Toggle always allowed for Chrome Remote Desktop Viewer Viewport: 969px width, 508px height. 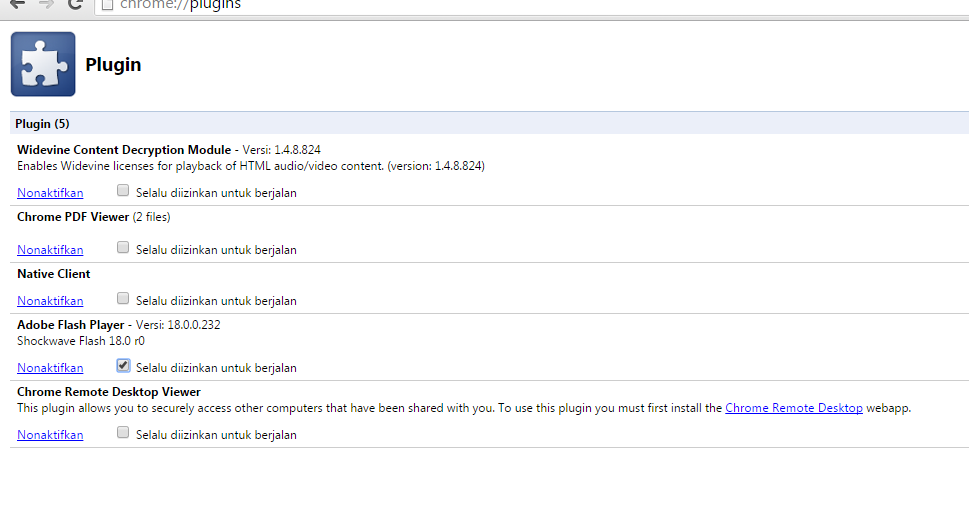[x=123, y=432]
